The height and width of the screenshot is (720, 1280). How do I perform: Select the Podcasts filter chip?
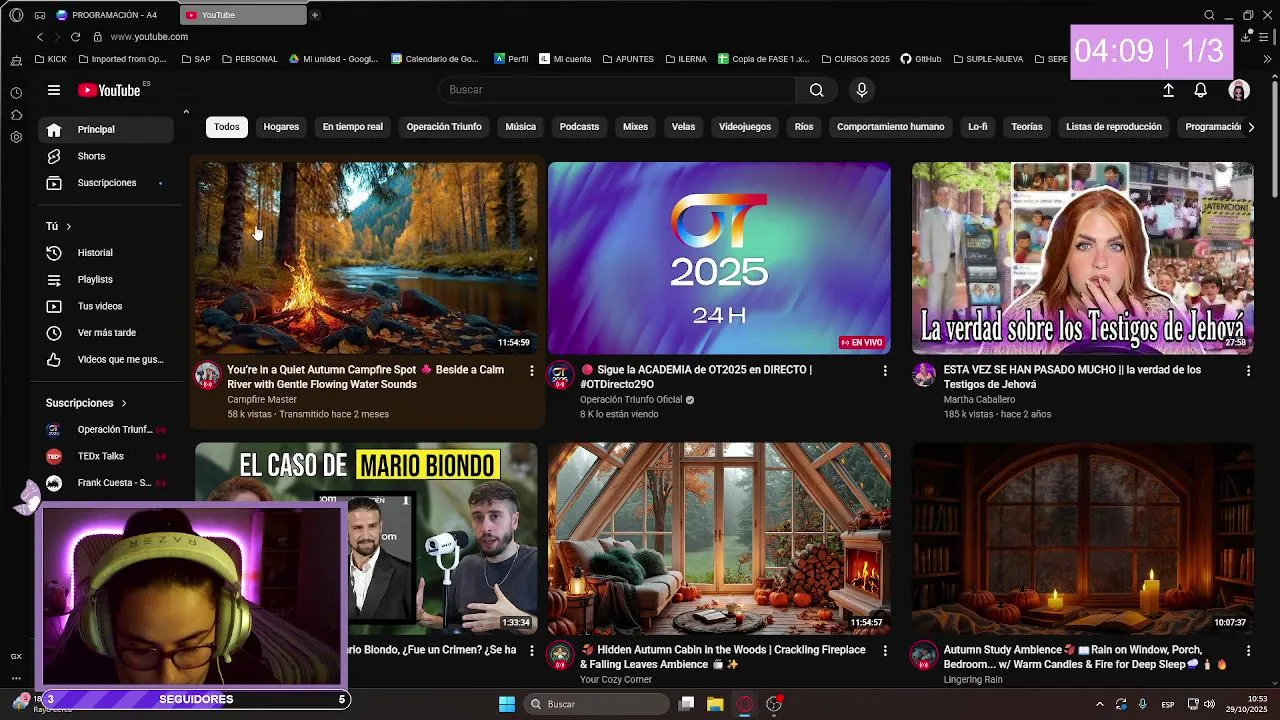click(579, 127)
